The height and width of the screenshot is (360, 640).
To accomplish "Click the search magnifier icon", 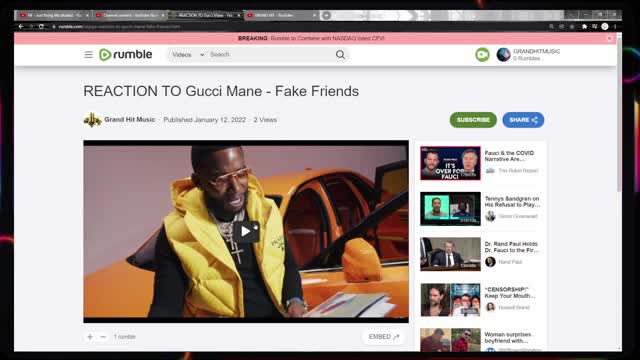I will click(x=340, y=55).
